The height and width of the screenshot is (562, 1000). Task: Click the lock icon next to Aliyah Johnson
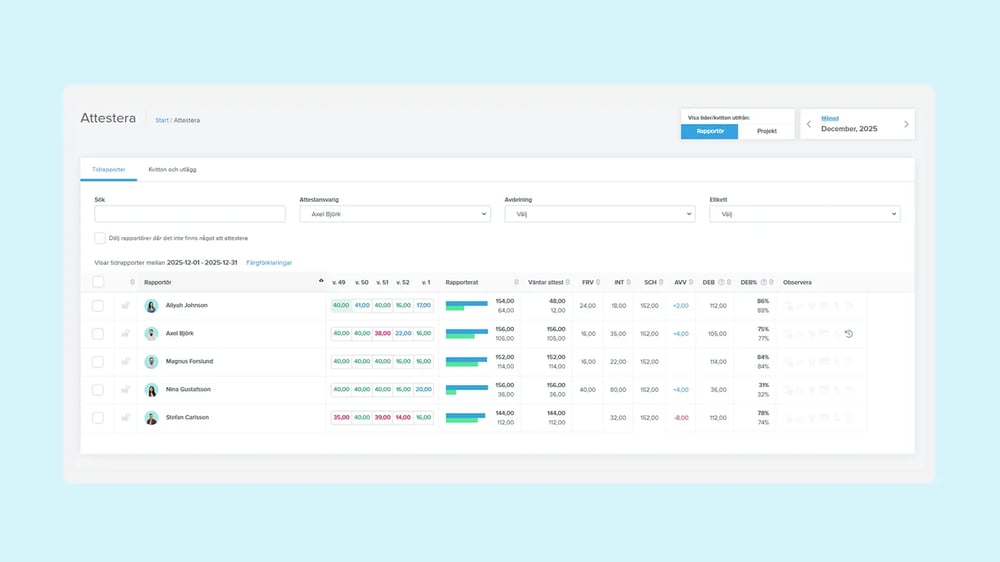(126, 306)
